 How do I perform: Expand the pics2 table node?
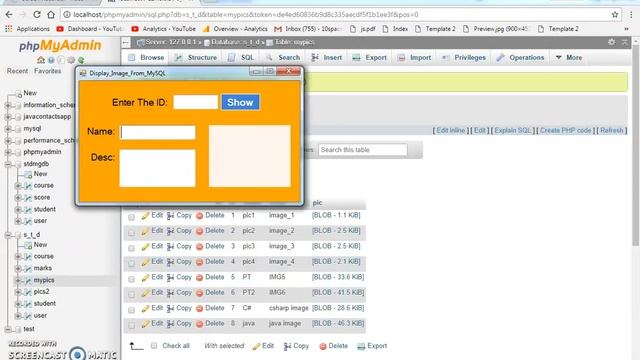[18, 292]
